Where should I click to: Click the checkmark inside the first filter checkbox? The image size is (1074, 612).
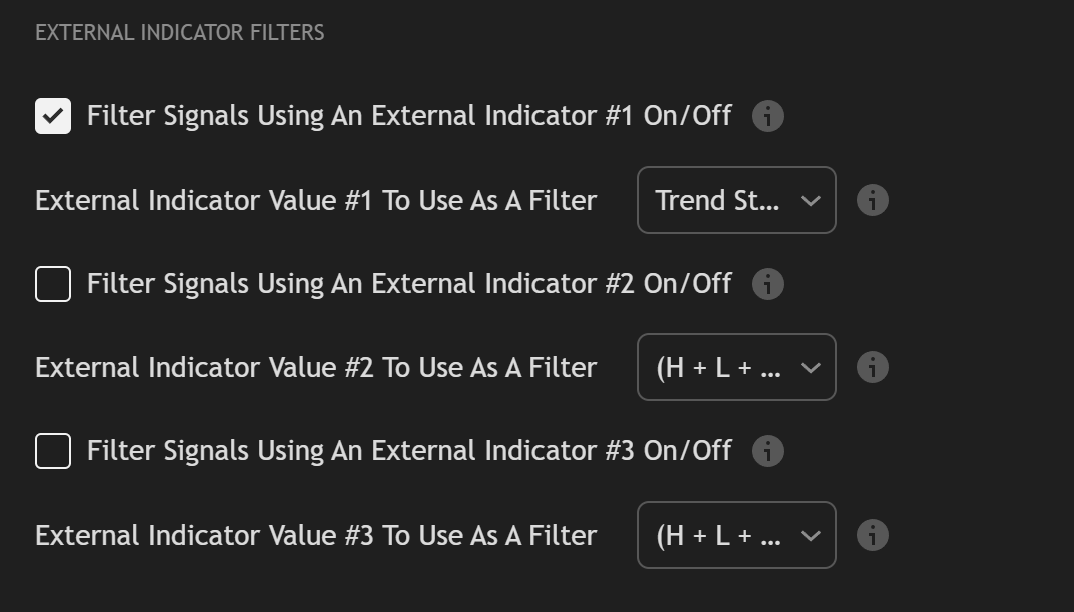(x=53, y=116)
